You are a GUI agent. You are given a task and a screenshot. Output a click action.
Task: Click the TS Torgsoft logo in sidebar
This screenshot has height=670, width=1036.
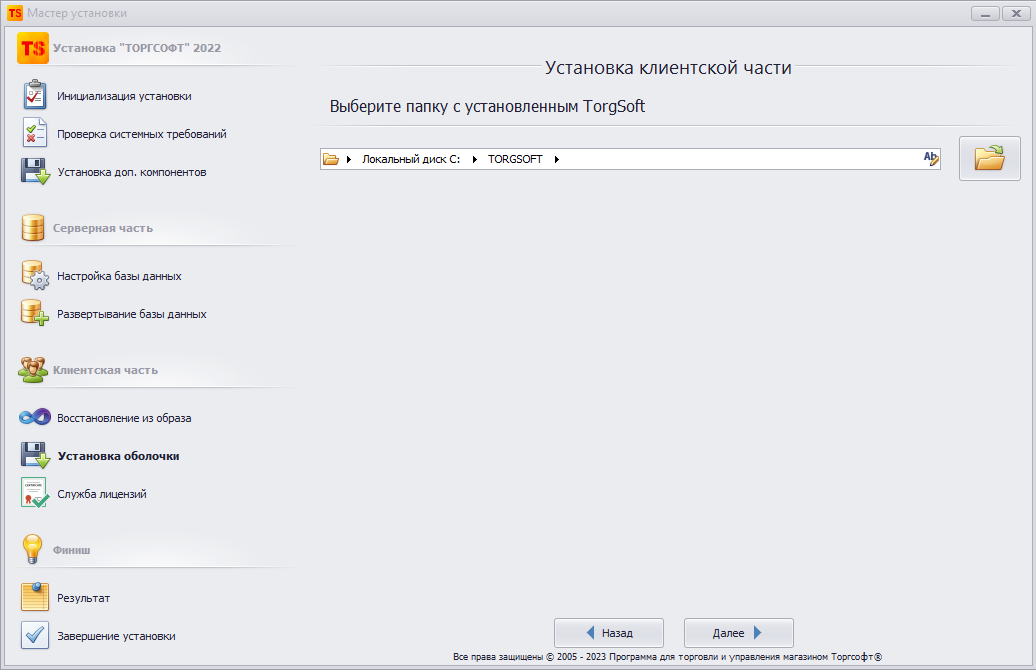(x=33, y=48)
